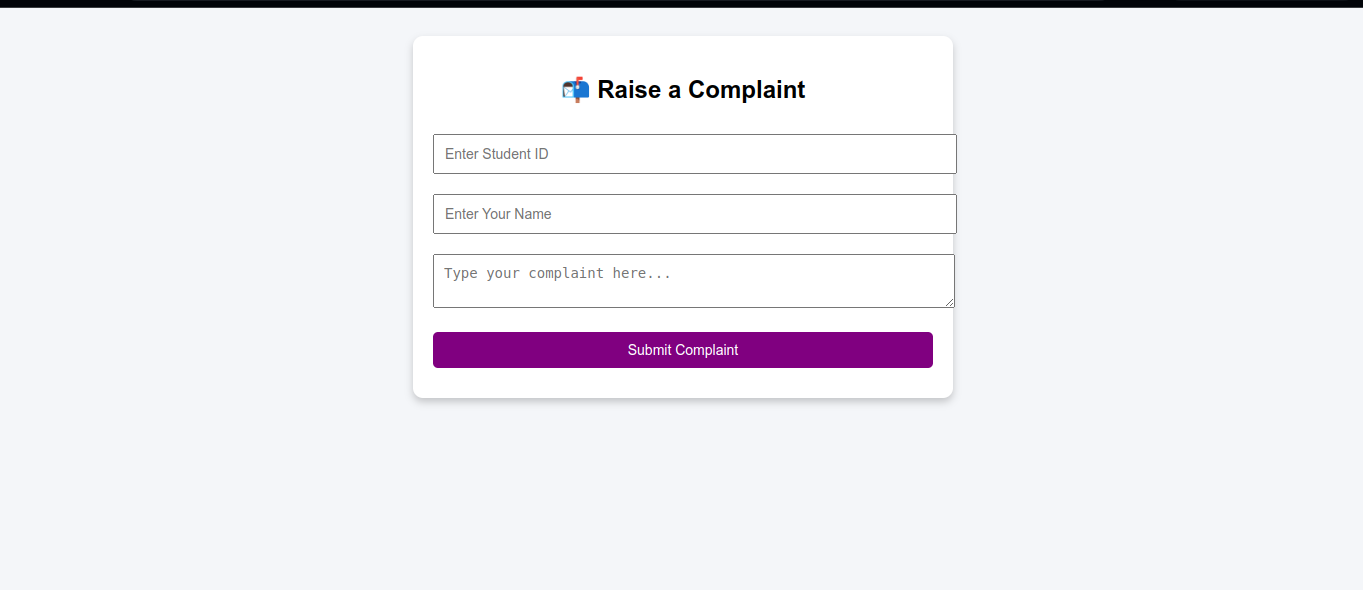Viewport: 1363px width, 590px height.
Task: Click the left edge of the purple submit button
Action: pos(440,350)
